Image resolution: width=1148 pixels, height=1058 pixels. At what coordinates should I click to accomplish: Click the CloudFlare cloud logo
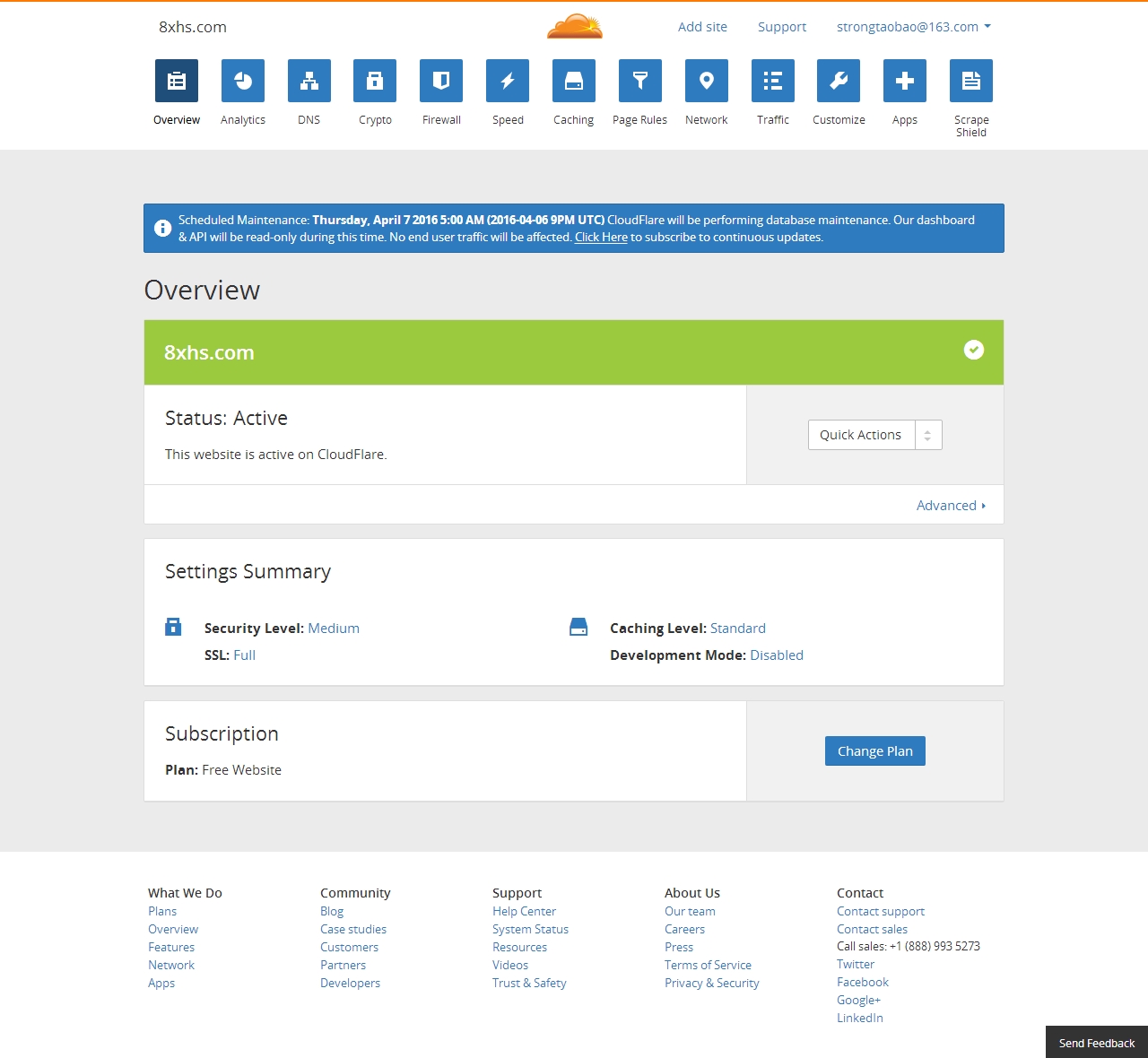[575, 27]
